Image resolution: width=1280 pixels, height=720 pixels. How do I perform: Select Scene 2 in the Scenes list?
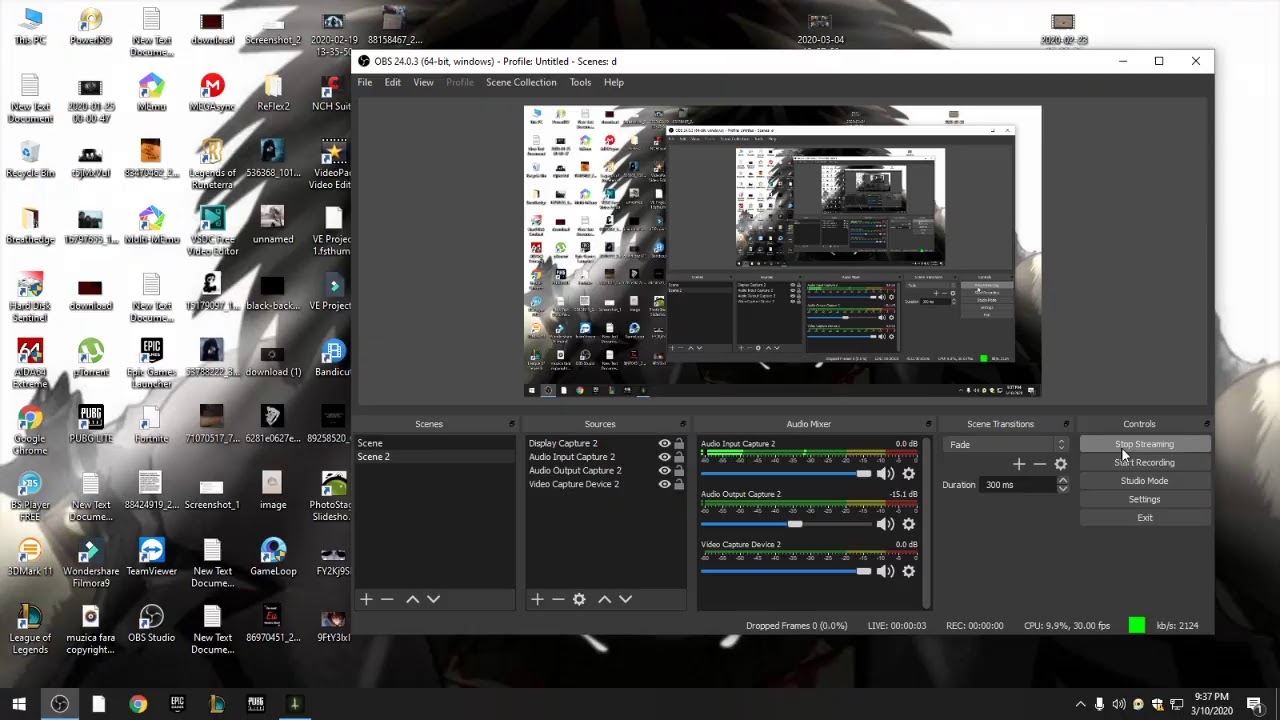(436, 457)
